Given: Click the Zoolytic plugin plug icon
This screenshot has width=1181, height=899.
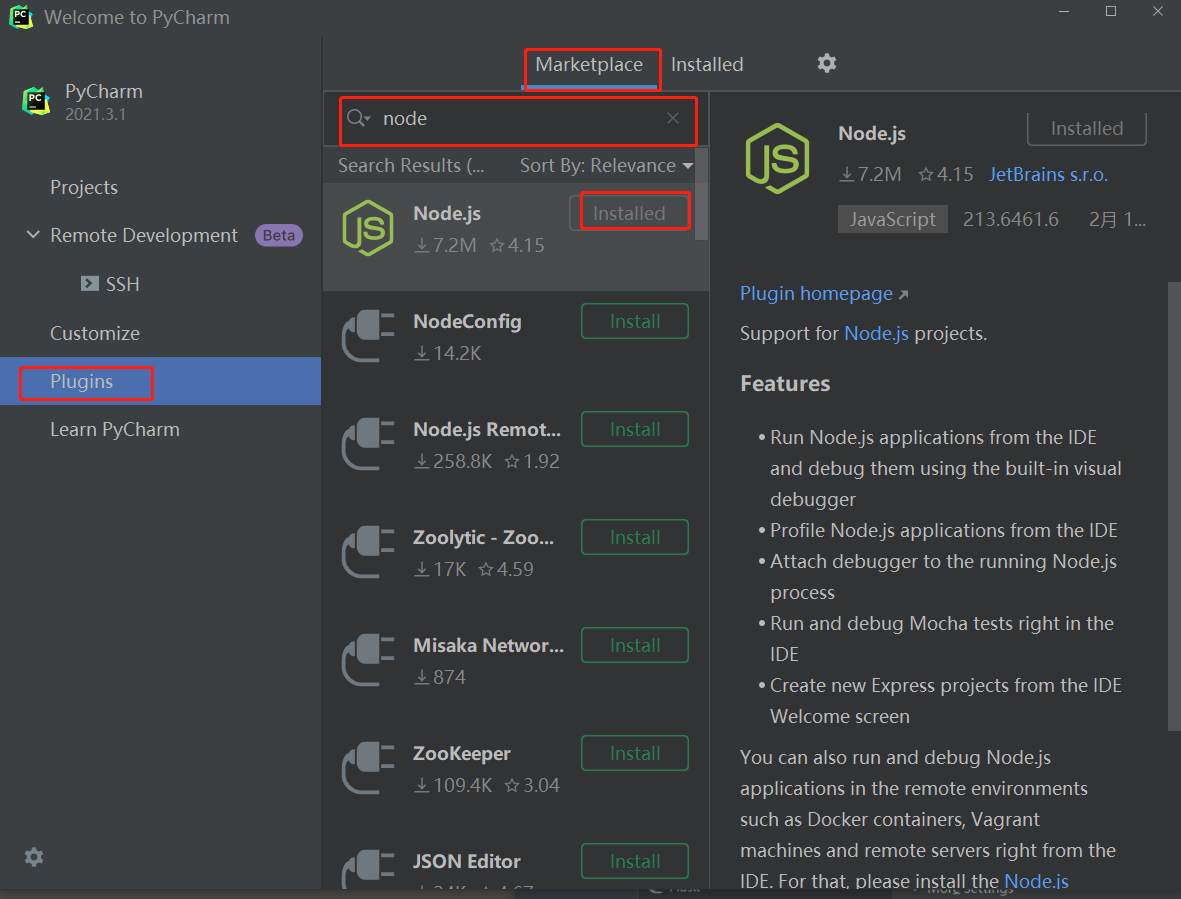Looking at the screenshot, I should click(x=368, y=553).
